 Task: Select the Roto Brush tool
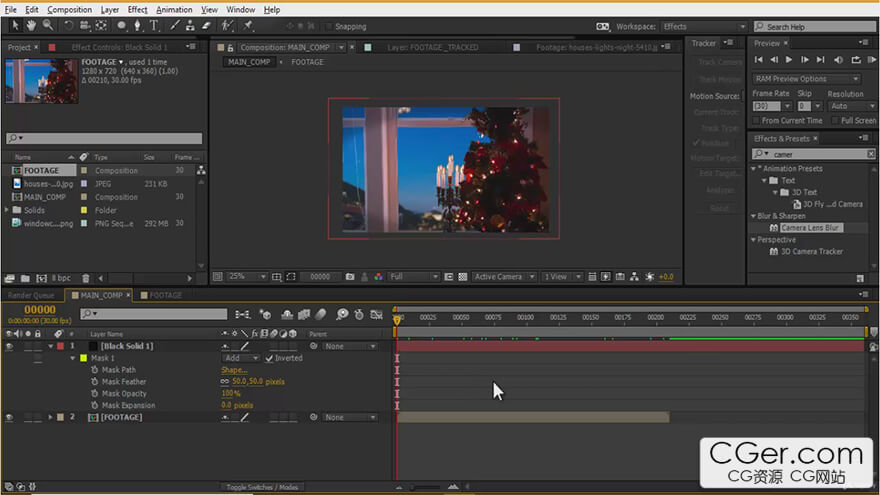[x=227, y=26]
